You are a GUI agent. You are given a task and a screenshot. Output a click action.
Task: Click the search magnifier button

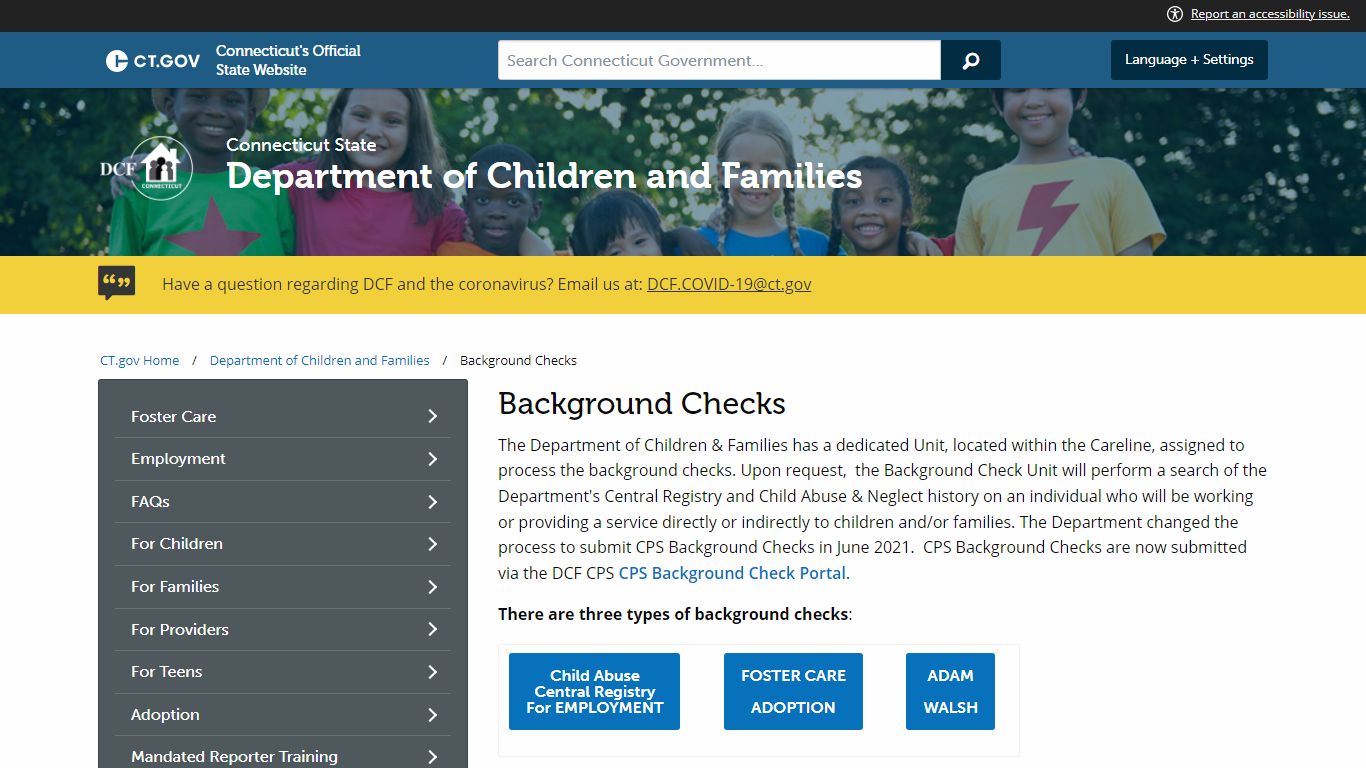970,60
